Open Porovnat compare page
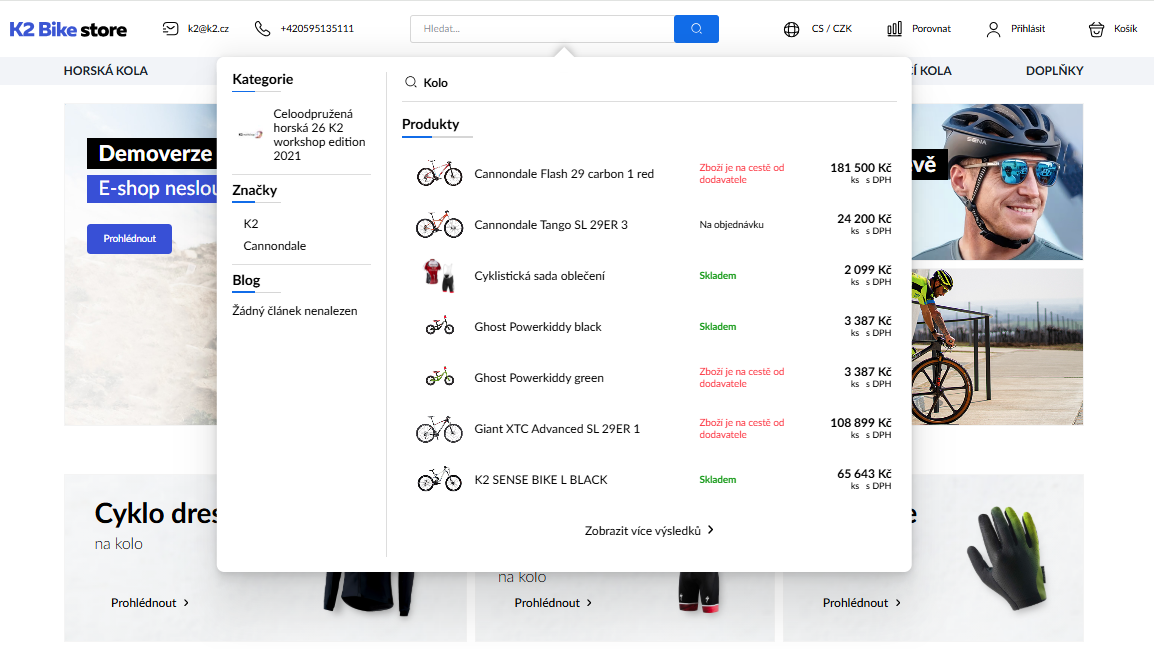The width and height of the screenshot is (1154, 649). pos(931,29)
